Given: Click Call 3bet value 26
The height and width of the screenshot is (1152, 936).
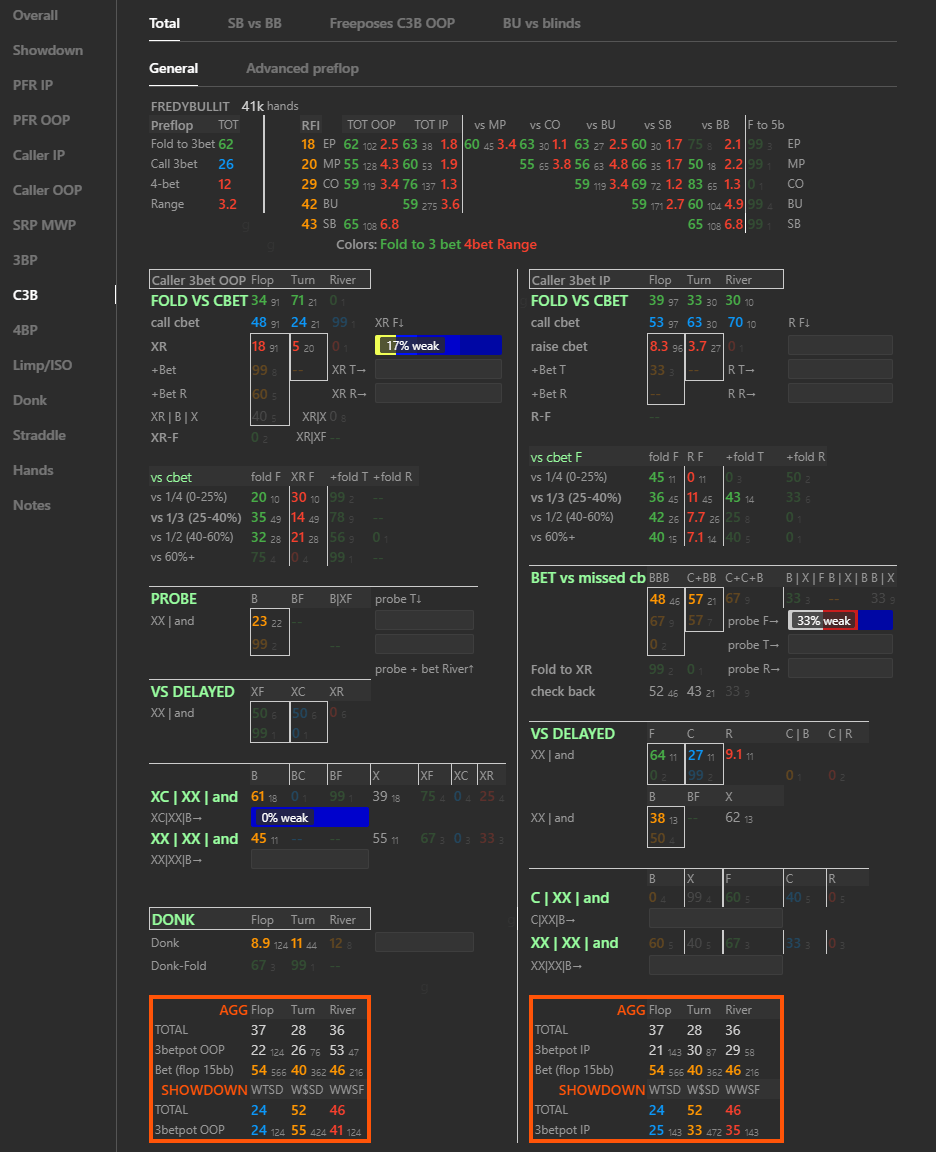Looking at the screenshot, I should [x=226, y=164].
